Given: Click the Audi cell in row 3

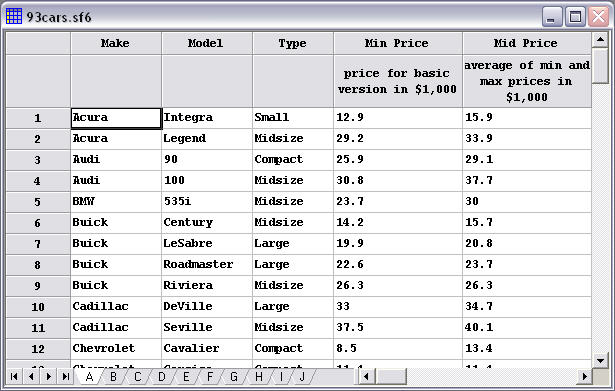Looking at the screenshot, I should click(x=116, y=160).
